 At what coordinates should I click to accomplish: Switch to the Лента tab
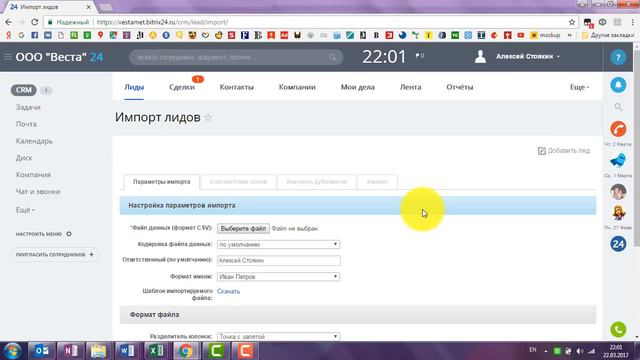(x=410, y=87)
